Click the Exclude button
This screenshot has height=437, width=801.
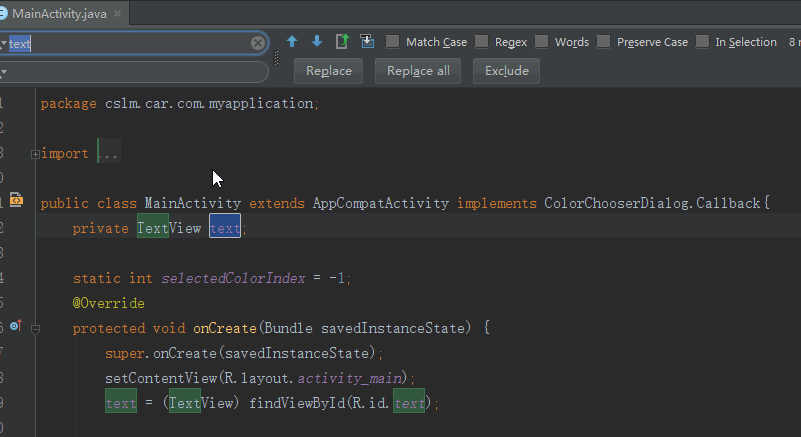pyautogui.click(x=506, y=71)
